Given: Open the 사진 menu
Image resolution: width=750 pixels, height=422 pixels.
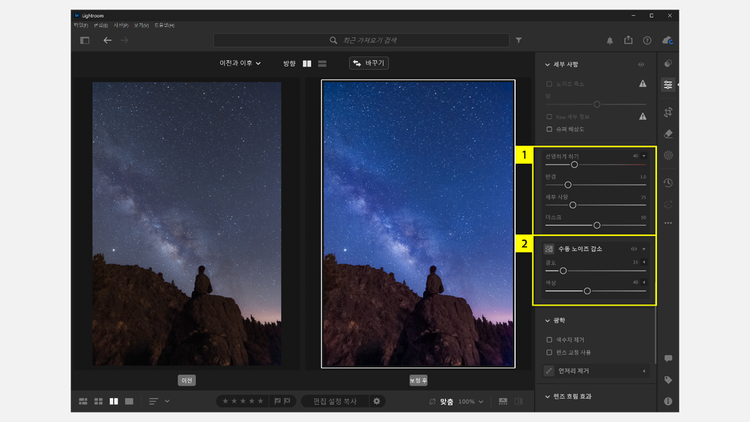Looking at the screenshot, I should tap(121, 25).
